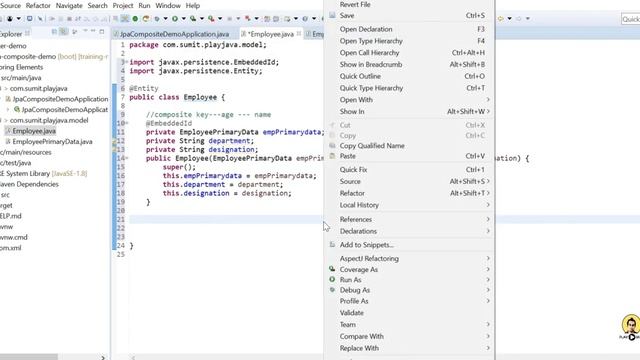Click the yellow back navigation arrow
Image resolution: width=640 pixels, height=360 pixels.
point(500,19)
